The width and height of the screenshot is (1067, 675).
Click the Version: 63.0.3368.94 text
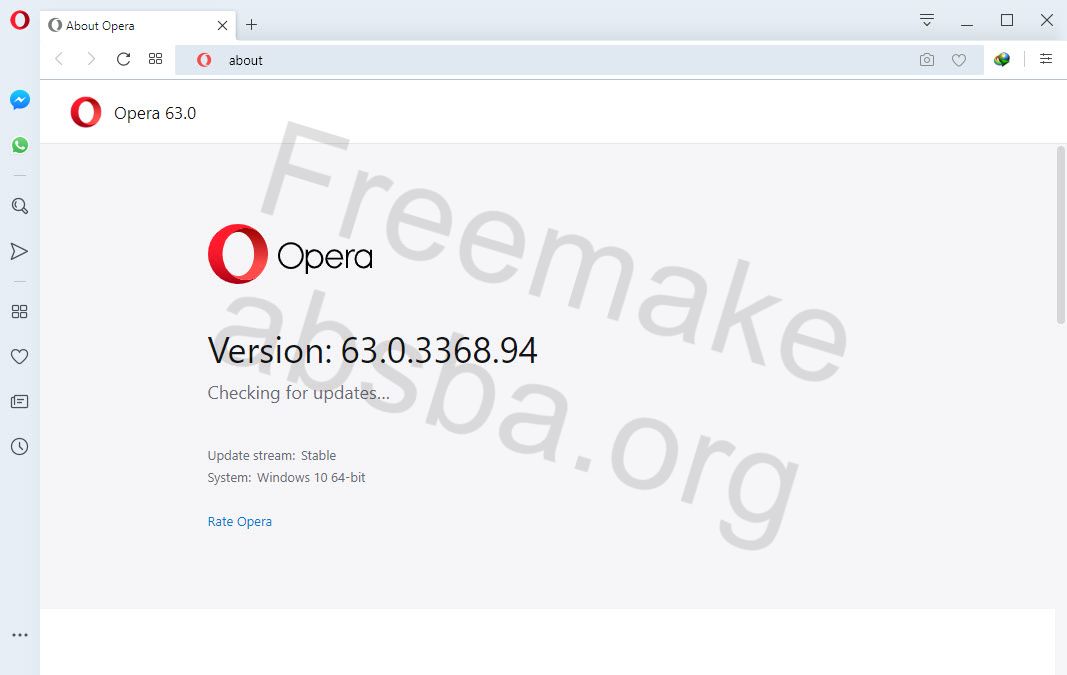372,350
